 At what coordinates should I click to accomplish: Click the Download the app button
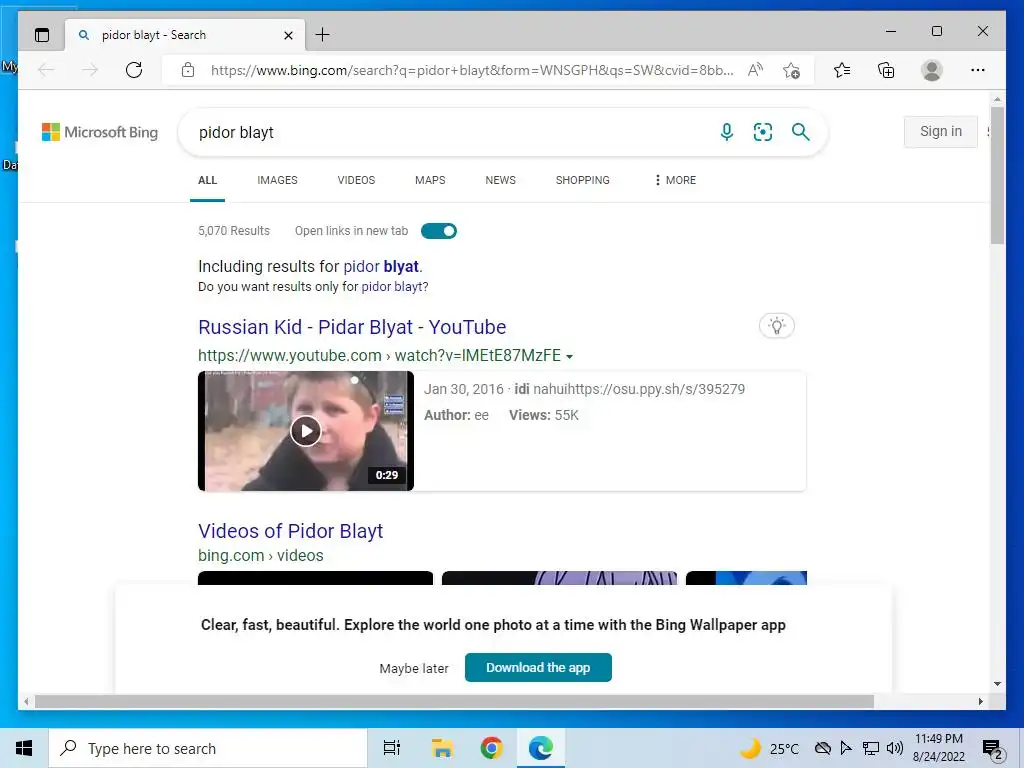tap(538, 667)
